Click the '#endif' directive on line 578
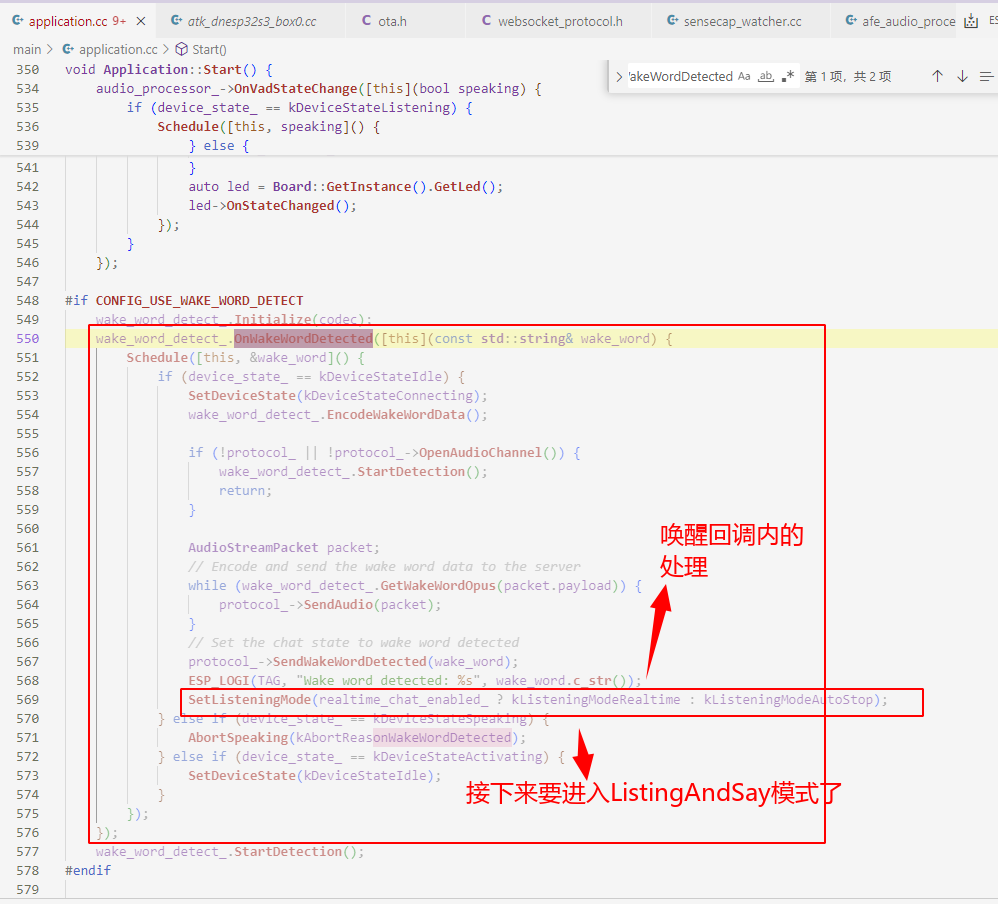 [88, 871]
